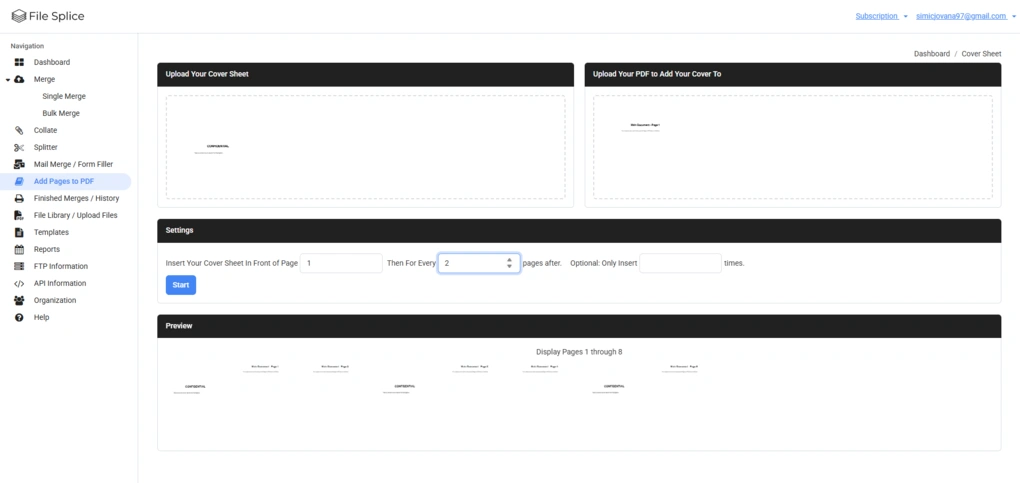Open the Help page
This screenshot has width=1020, height=483.
(x=41, y=318)
